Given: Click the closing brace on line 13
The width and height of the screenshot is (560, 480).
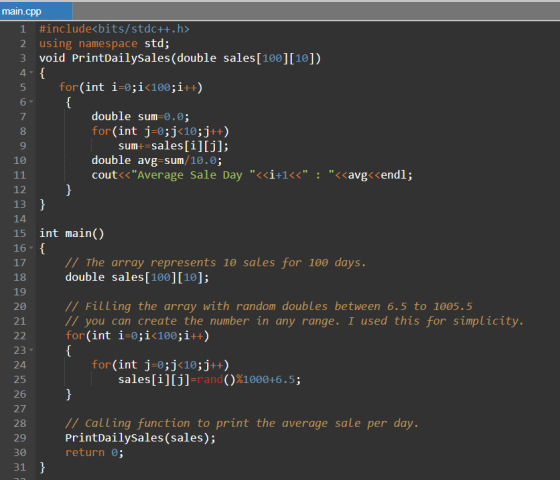Looking at the screenshot, I should [x=42, y=205].
